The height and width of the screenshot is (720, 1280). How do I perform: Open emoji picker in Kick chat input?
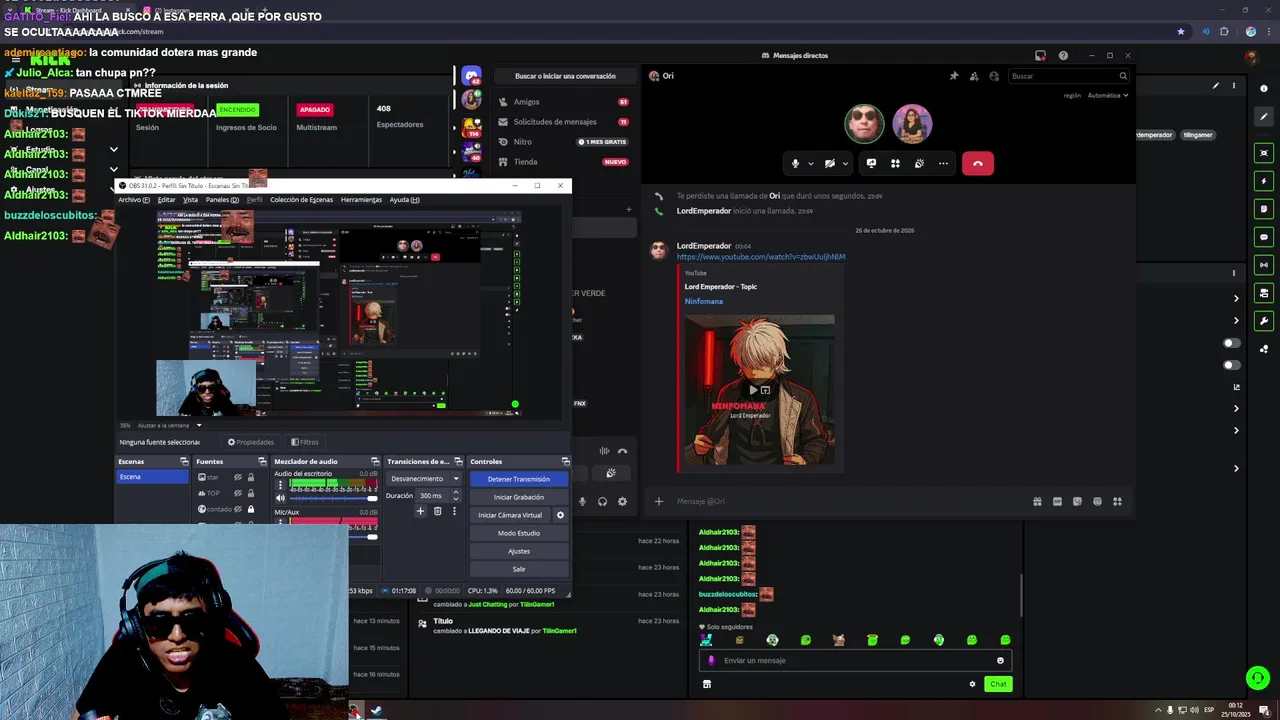tap(1000, 660)
